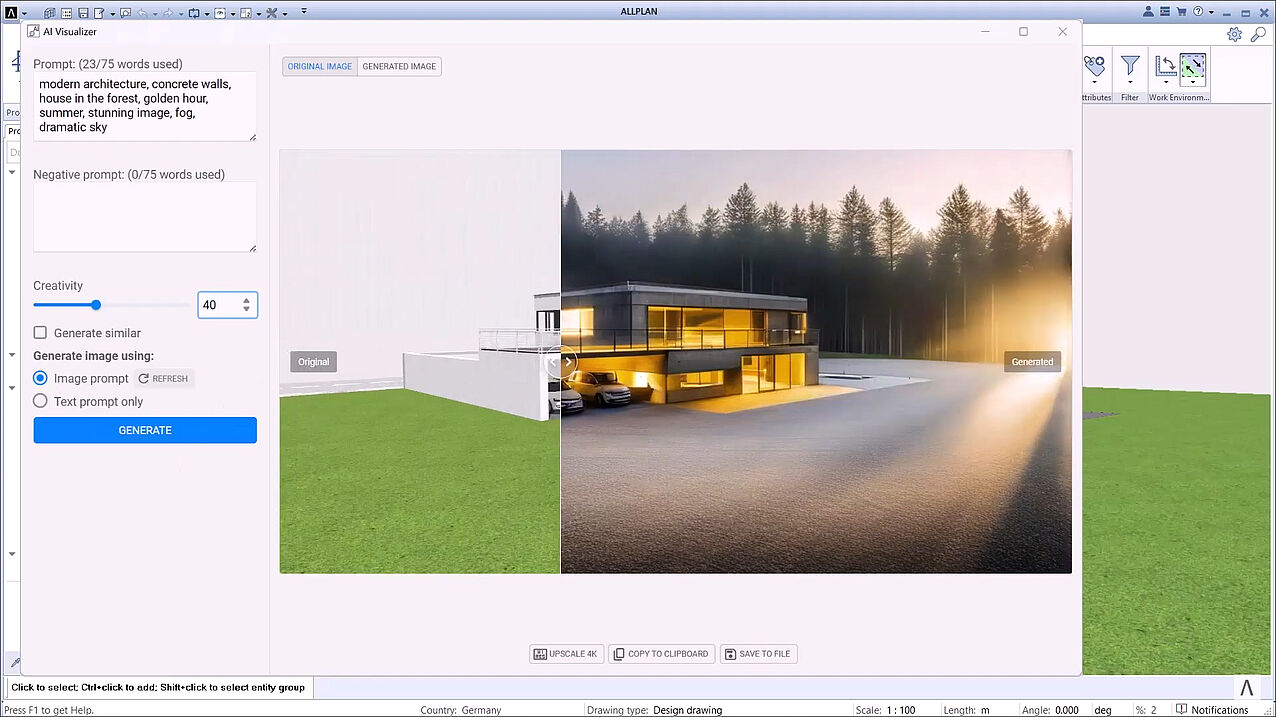Click the Redo arrow in quick access toolbar
Image resolution: width=1276 pixels, height=717 pixels.
[x=168, y=13]
